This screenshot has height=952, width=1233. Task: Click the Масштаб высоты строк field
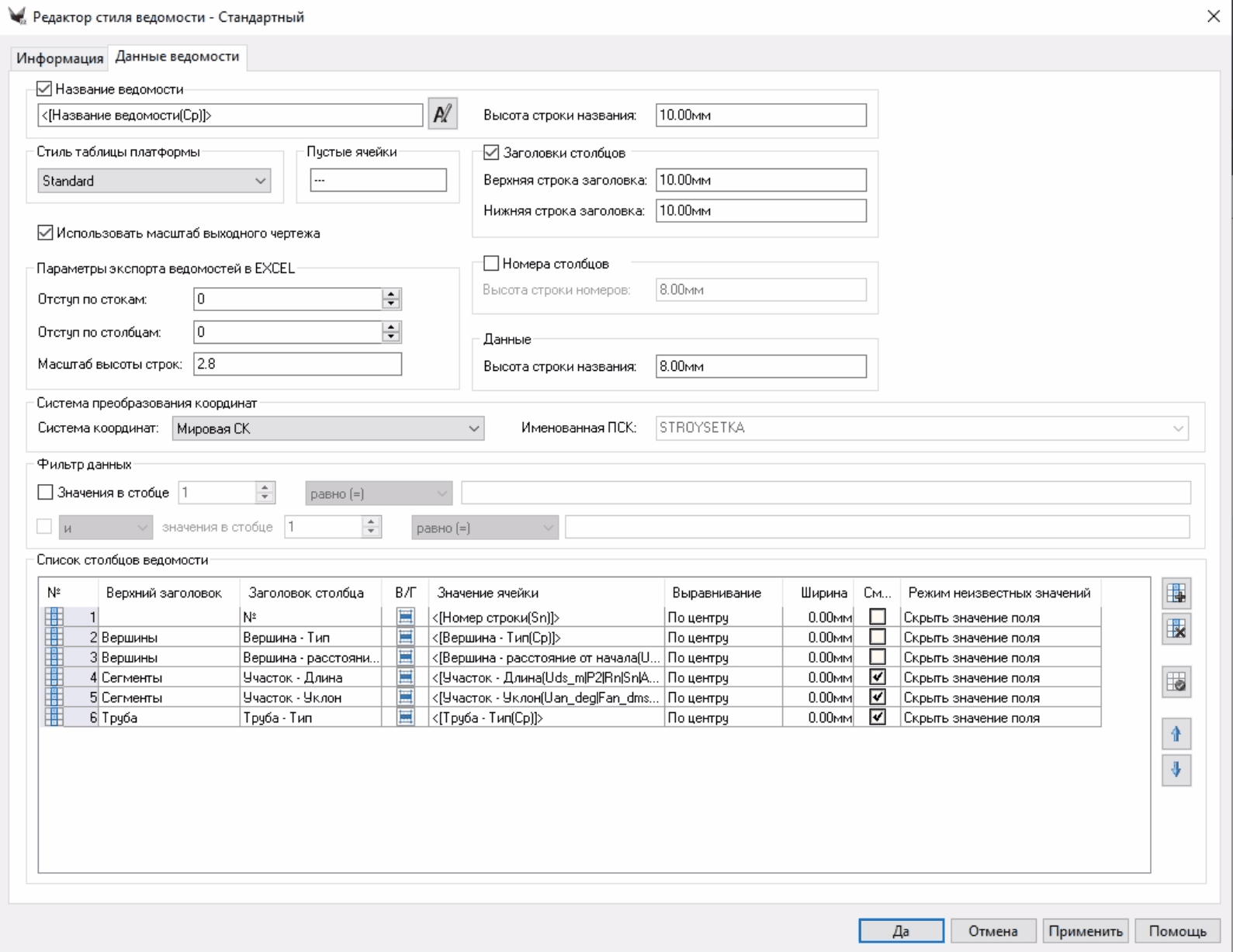[x=297, y=364]
